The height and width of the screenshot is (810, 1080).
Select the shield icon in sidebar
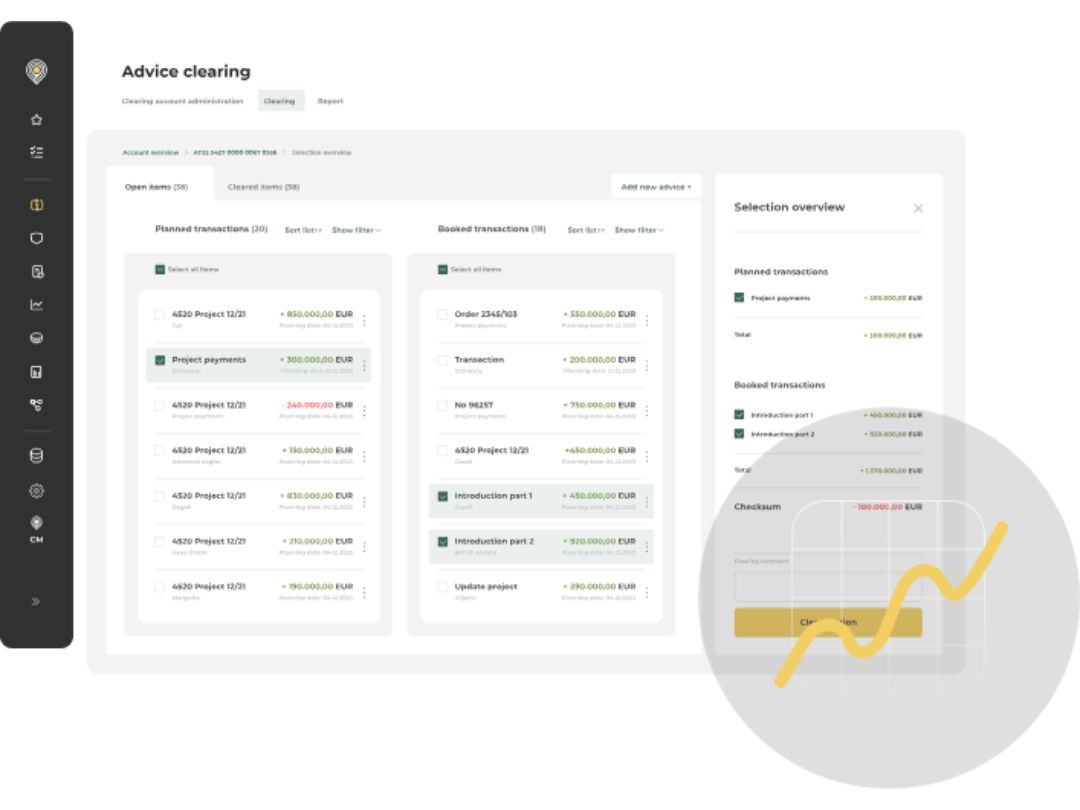pos(37,238)
